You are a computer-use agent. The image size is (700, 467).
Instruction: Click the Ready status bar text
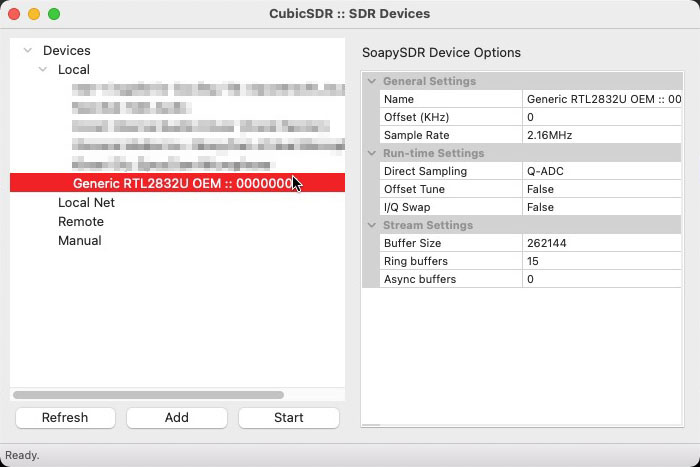22,455
